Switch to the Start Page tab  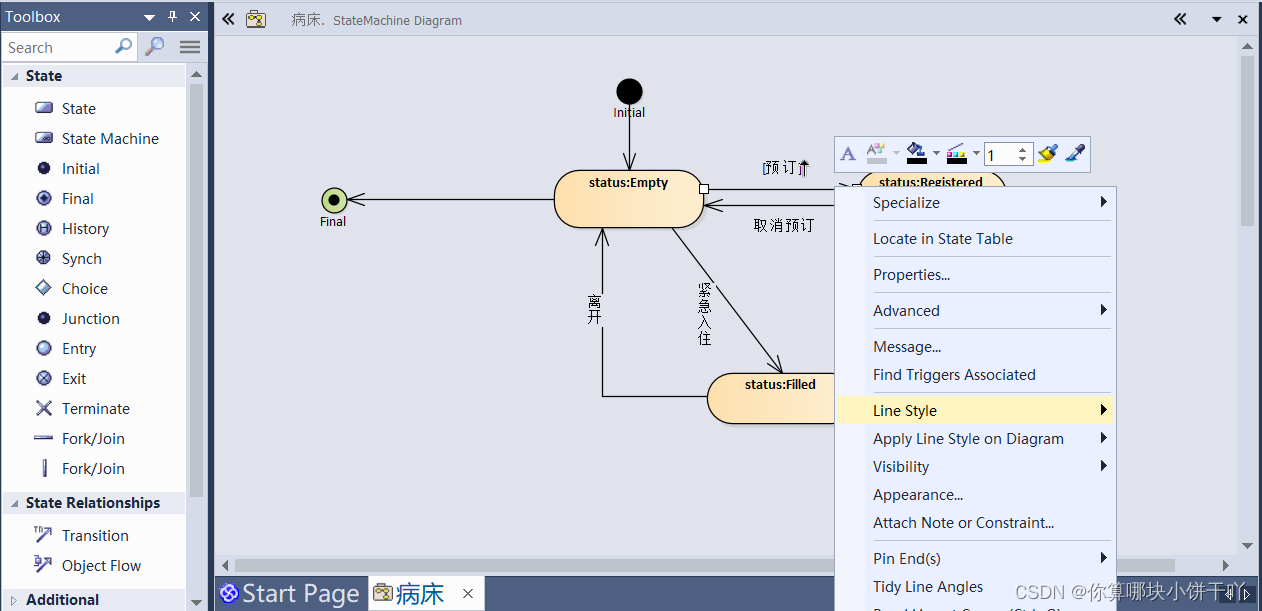click(290, 593)
